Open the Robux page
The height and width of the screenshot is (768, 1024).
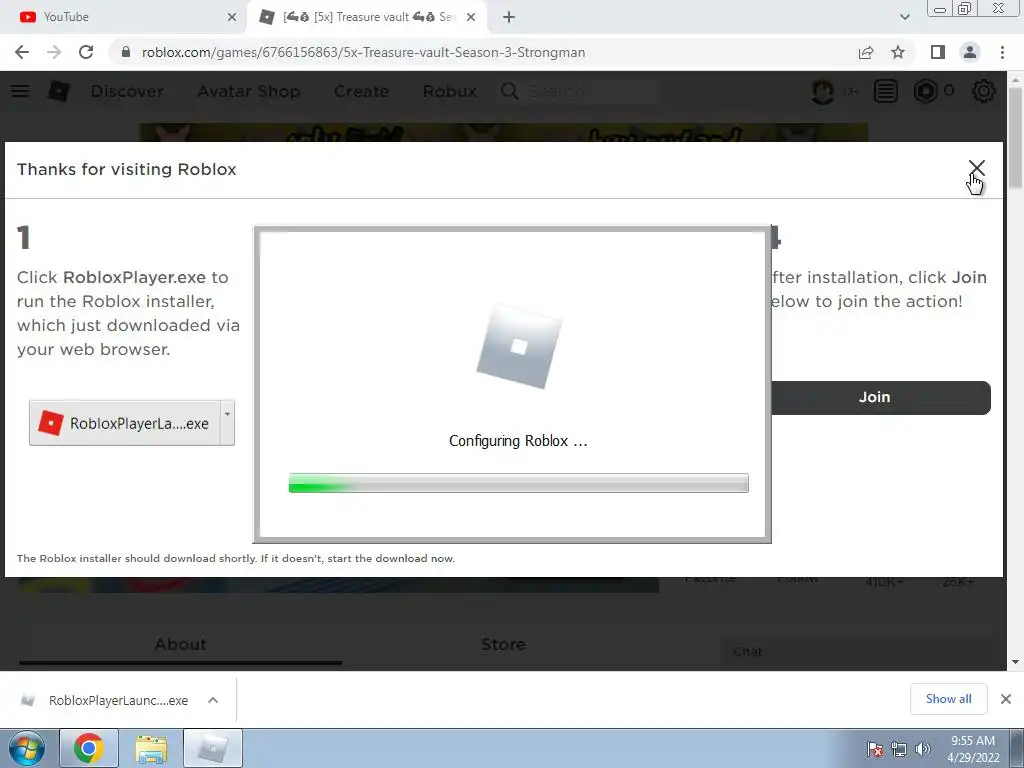[449, 91]
